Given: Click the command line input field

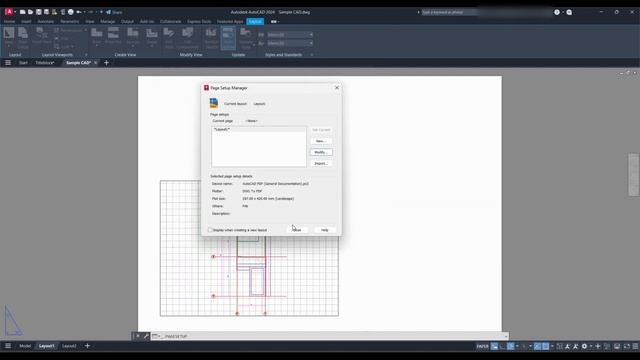Looking at the screenshot, I should click(331, 336).
